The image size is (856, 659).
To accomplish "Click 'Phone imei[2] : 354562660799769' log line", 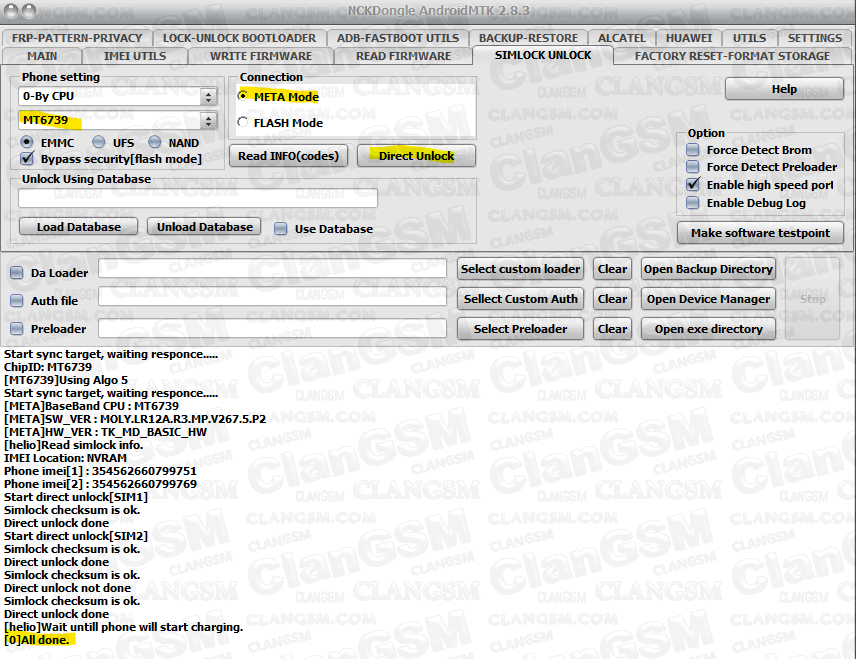I will tap(100, 484).
